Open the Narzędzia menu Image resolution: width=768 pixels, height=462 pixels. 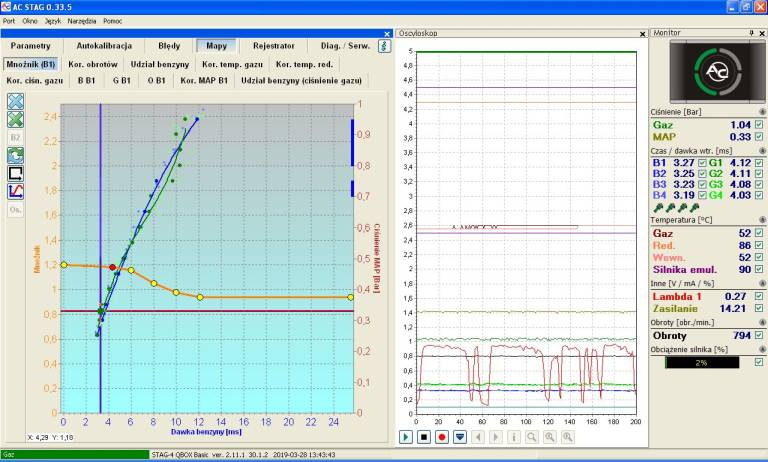click(x=82, y=21)
